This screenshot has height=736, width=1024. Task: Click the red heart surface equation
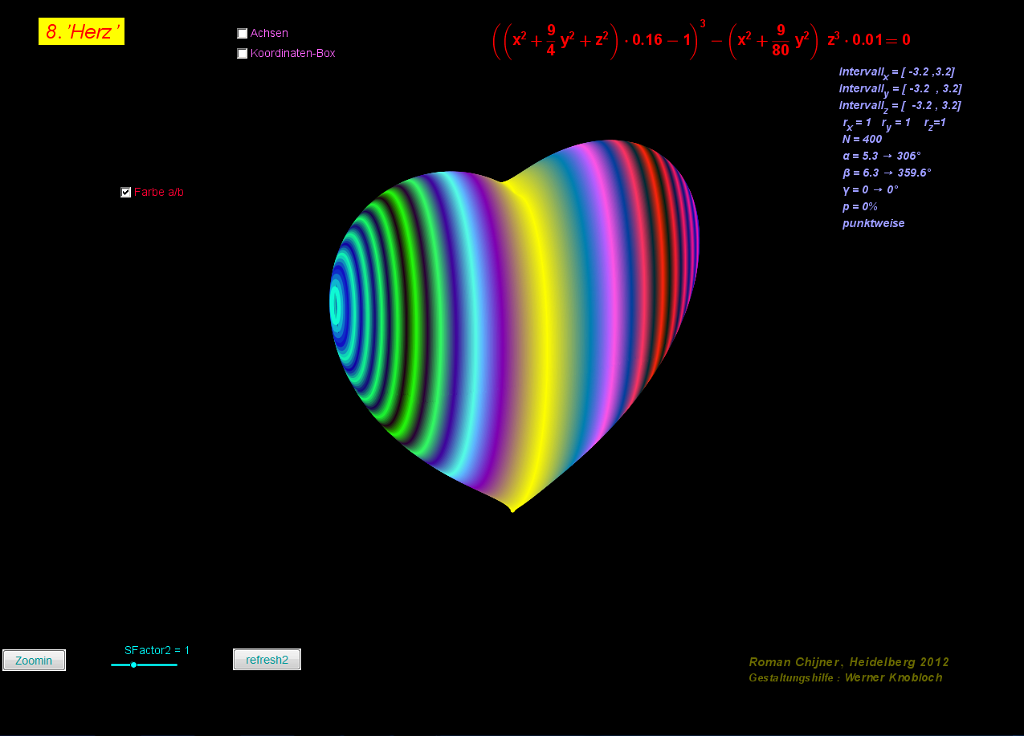pos(701,40)
